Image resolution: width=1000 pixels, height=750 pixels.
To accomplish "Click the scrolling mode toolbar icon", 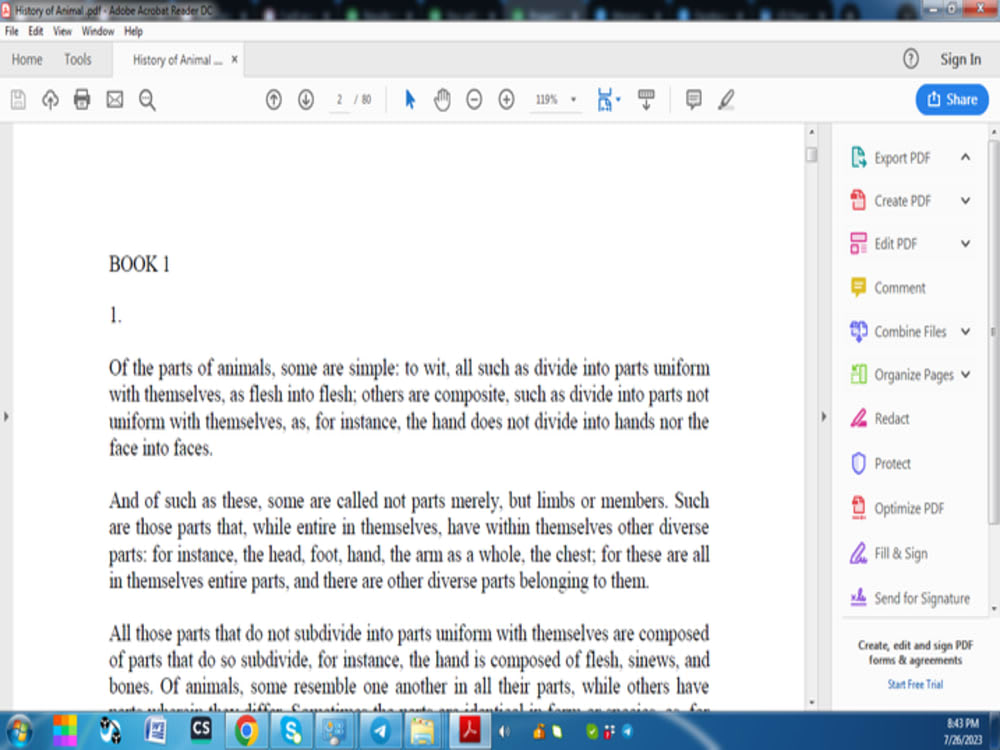I will click(x=646, y=99).
